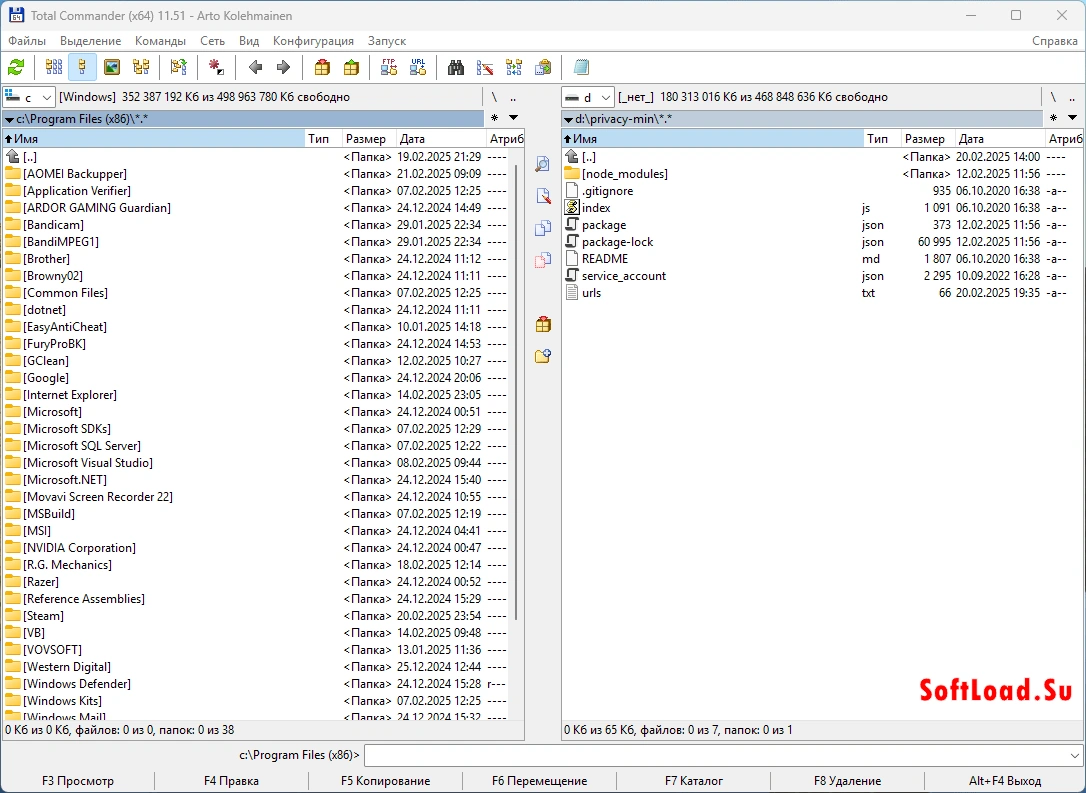The width and height of the screenshot is (1086, 793).
Task: Select the [NVIDIA Corporation] folder
Action: (255, 548)
